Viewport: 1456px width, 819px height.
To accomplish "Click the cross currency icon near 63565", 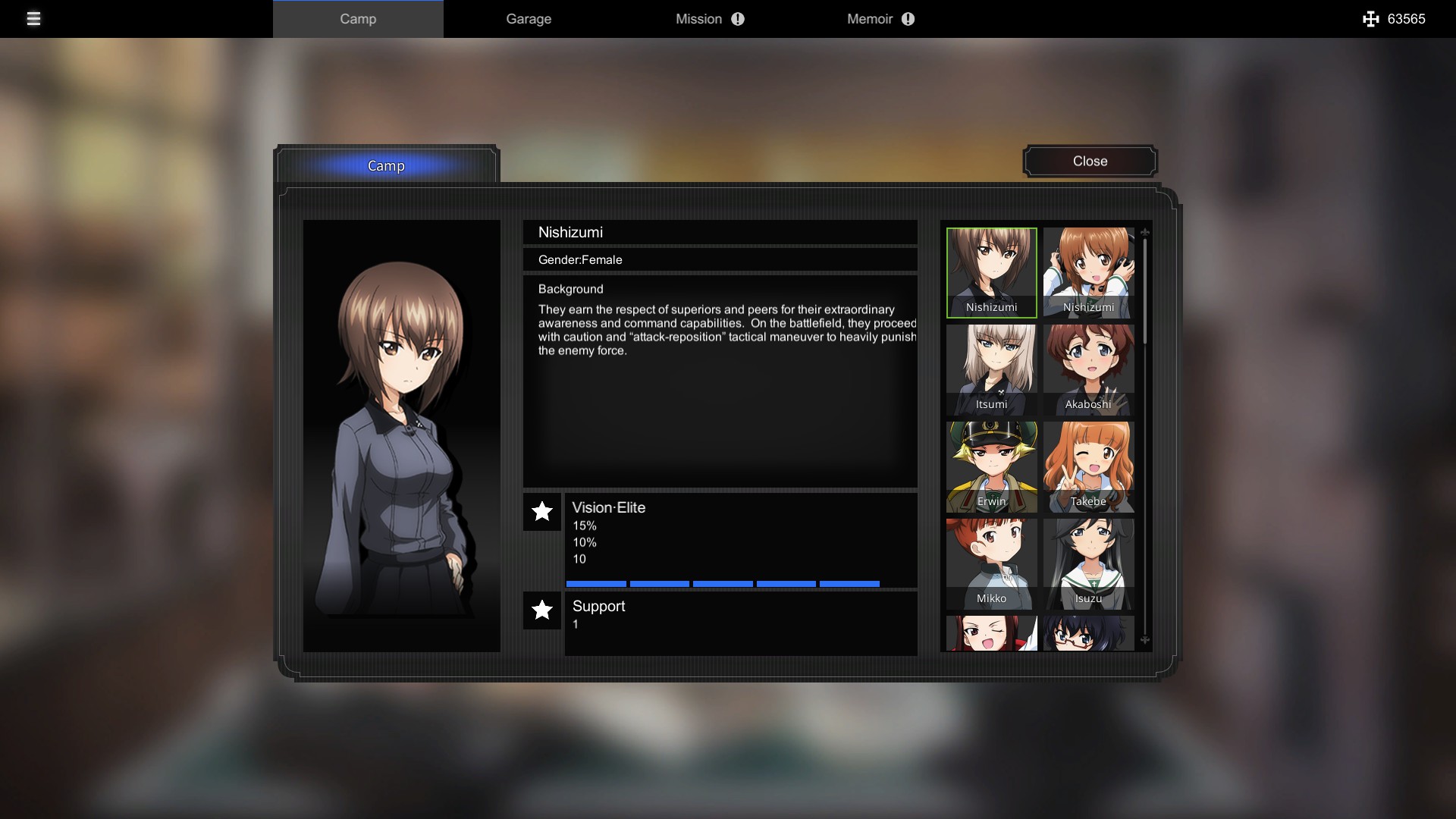I will (1370, 19).
